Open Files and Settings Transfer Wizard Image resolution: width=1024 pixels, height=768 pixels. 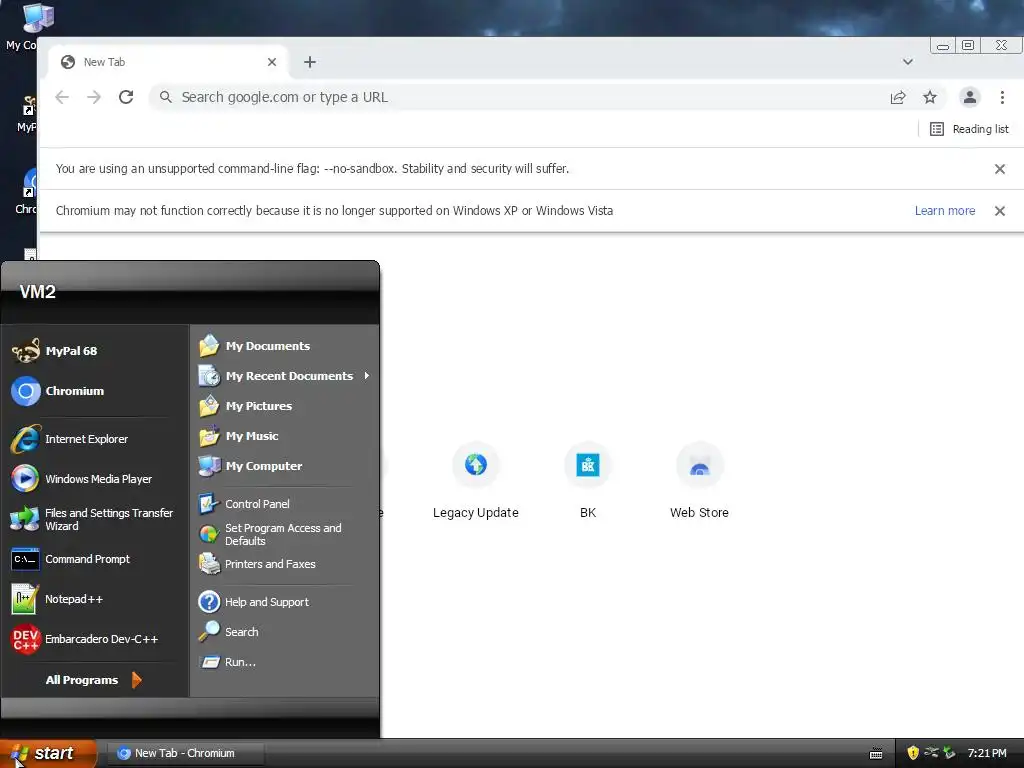(x=95, y=519)
